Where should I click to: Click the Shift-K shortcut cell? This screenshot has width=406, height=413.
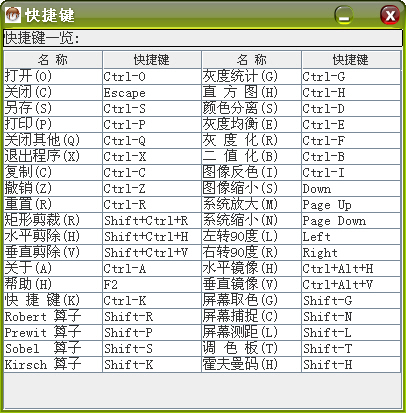click(x=152, y=365)
